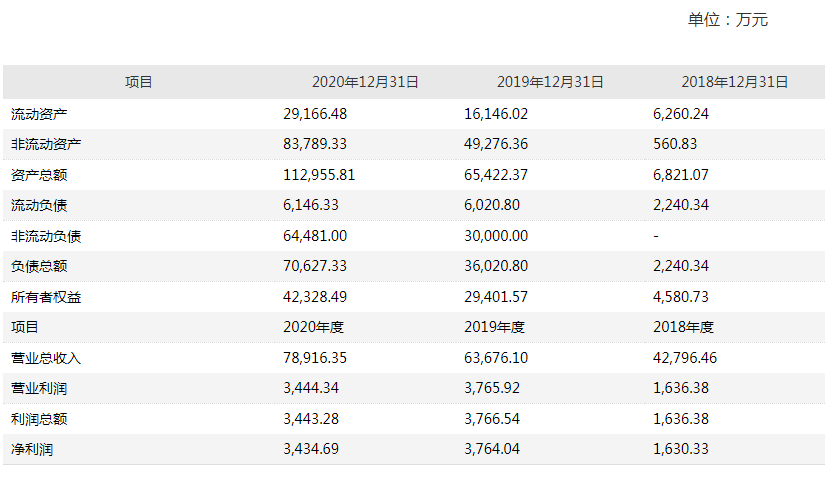Click the 2020年12月31日 column header
The width and height of the screenshot is (831, 480).
(x=365, y=83)
